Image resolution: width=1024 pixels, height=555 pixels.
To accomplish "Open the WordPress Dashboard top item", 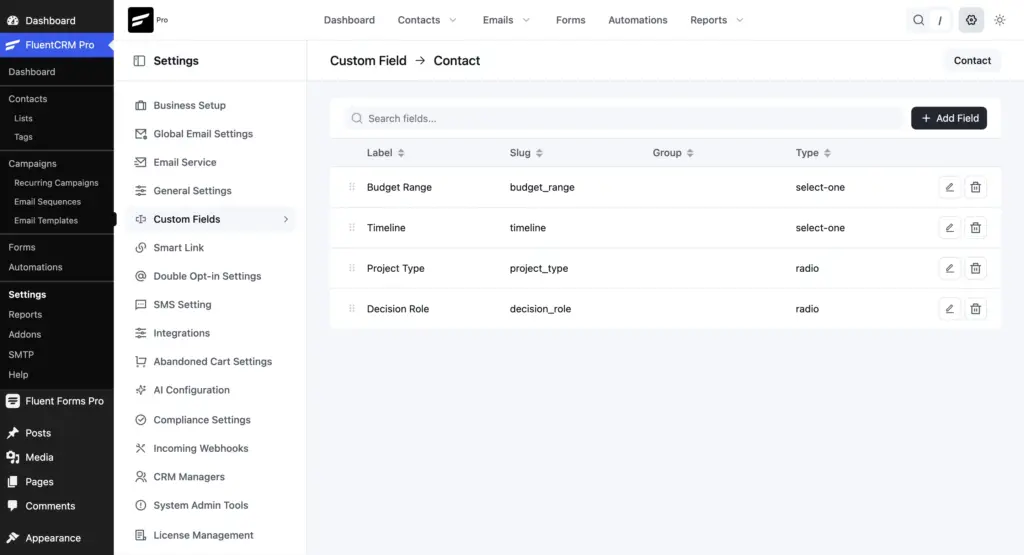I will [x=50, y=20].
